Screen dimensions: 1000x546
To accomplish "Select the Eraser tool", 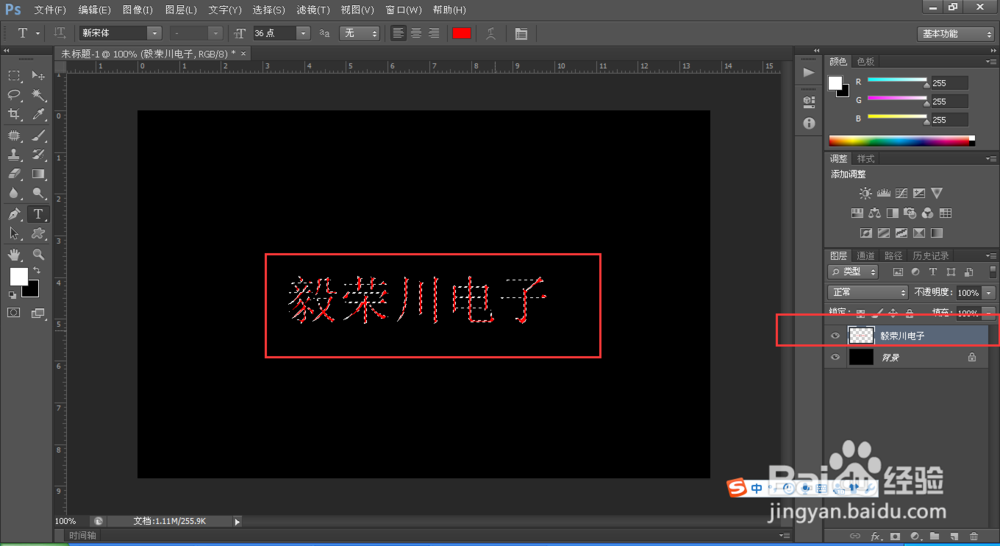I will click(13, 173).
